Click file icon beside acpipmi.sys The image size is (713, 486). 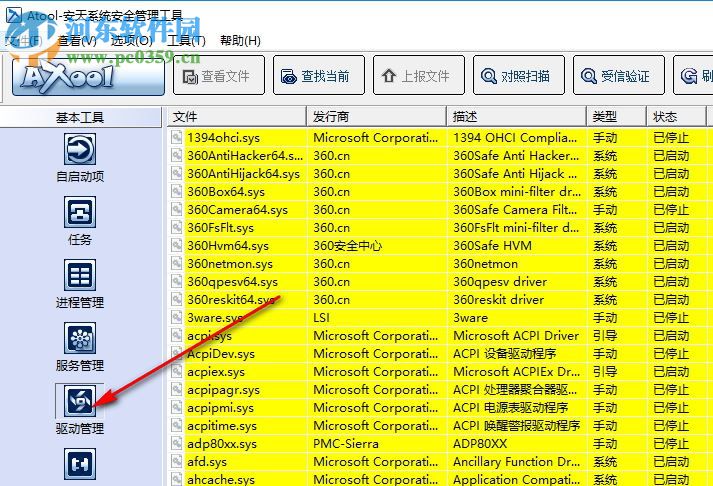[x=177, y=407]
